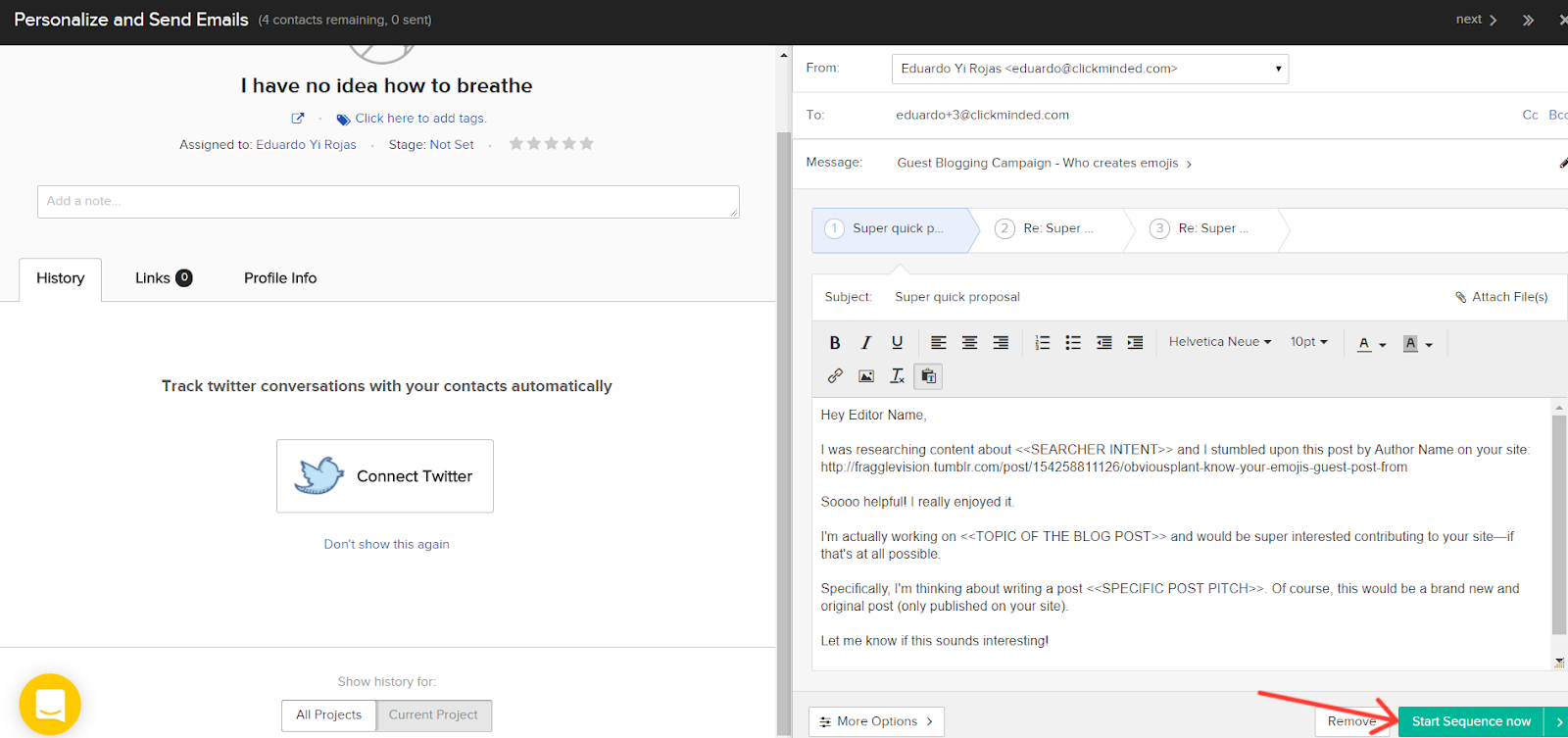Select Current Project history filter

pos(433,715)
